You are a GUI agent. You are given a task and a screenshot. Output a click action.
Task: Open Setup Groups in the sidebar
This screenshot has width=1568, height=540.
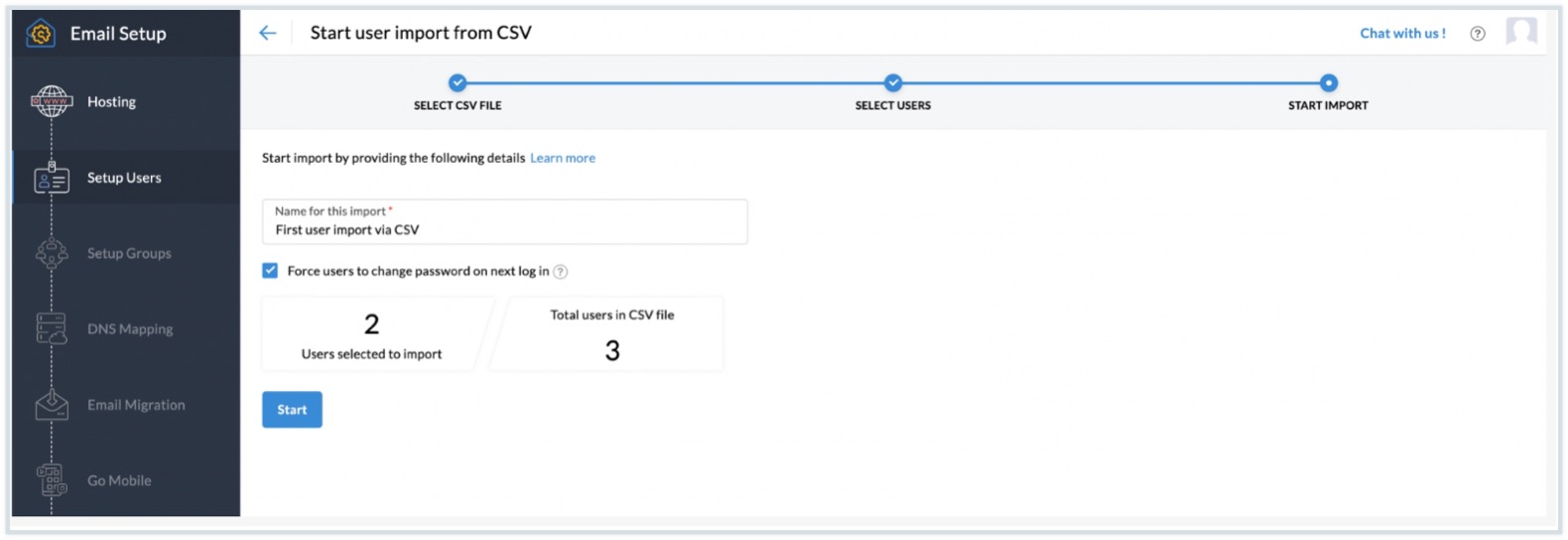tap(129, 254)
